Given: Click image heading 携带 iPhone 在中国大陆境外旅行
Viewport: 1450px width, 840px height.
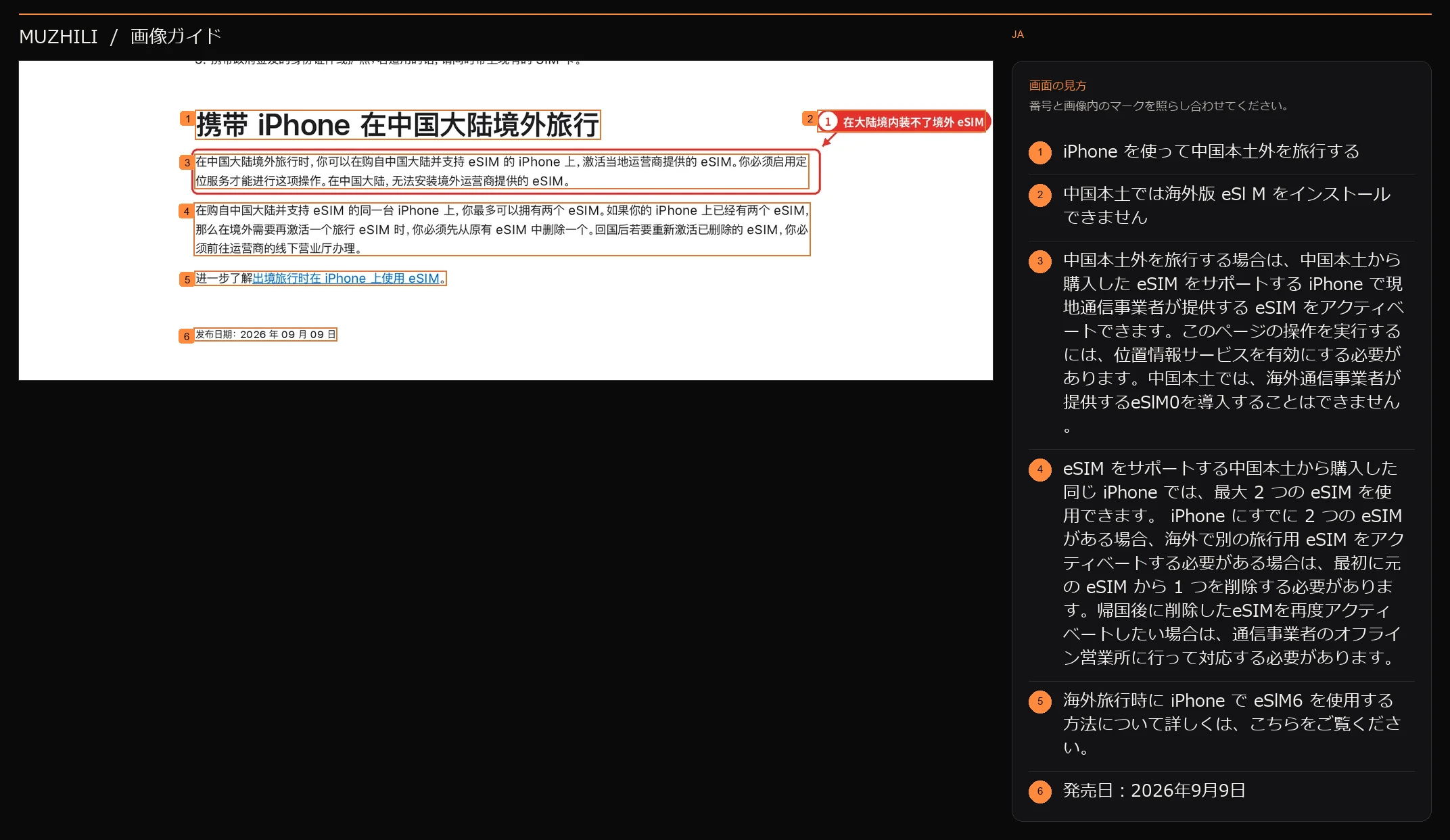Looking at the screenshot, I should [x=398, y=125].
